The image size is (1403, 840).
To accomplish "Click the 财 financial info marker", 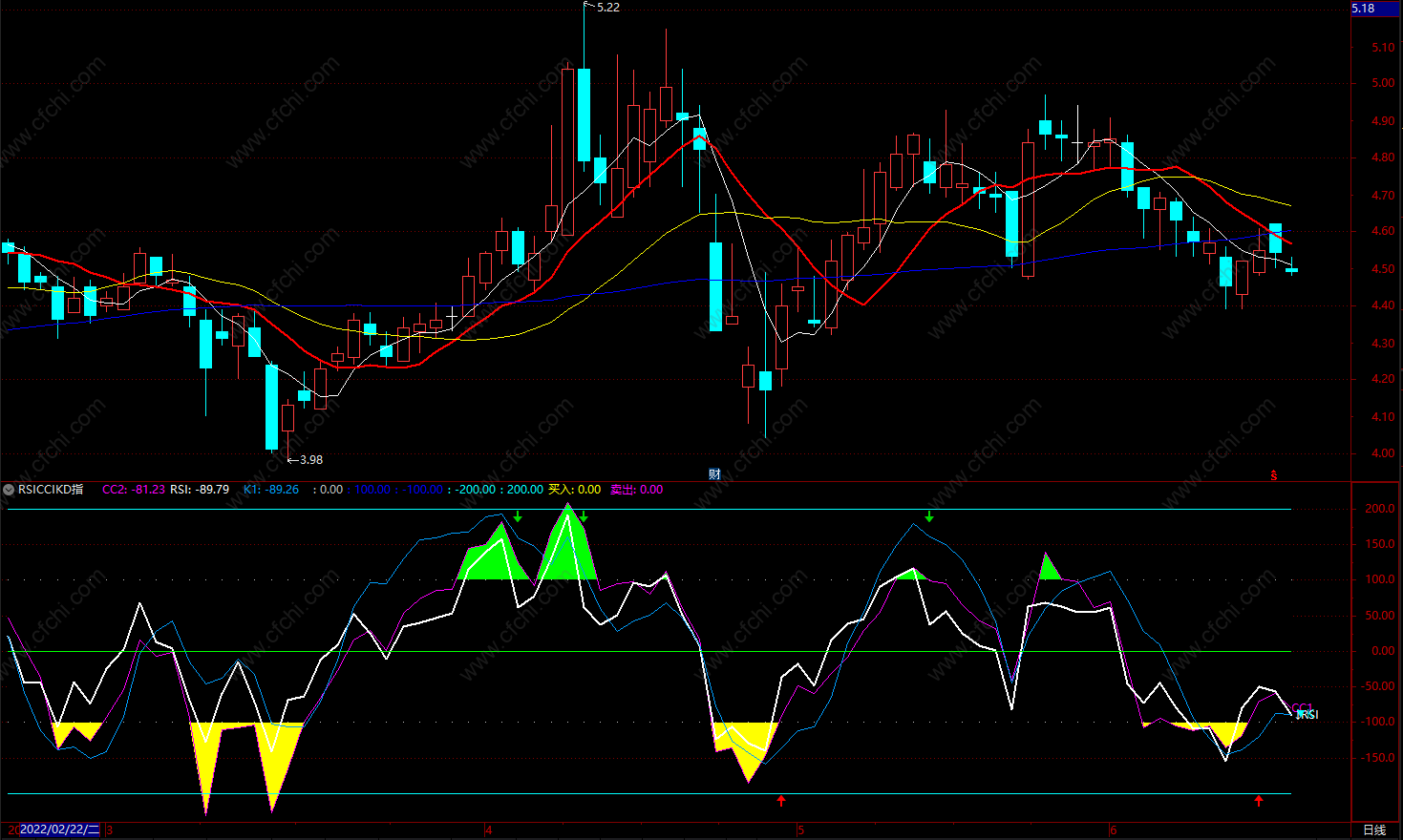I will pos(713,473).
